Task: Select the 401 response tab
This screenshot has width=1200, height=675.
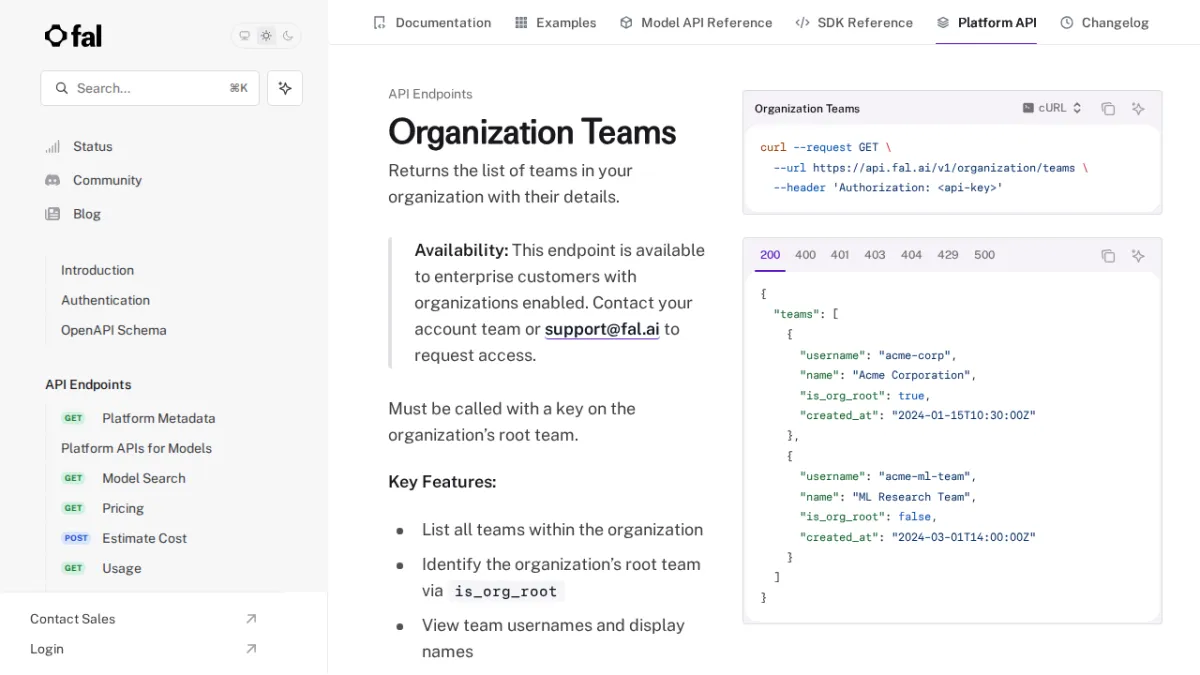Action: coord(840,255)
